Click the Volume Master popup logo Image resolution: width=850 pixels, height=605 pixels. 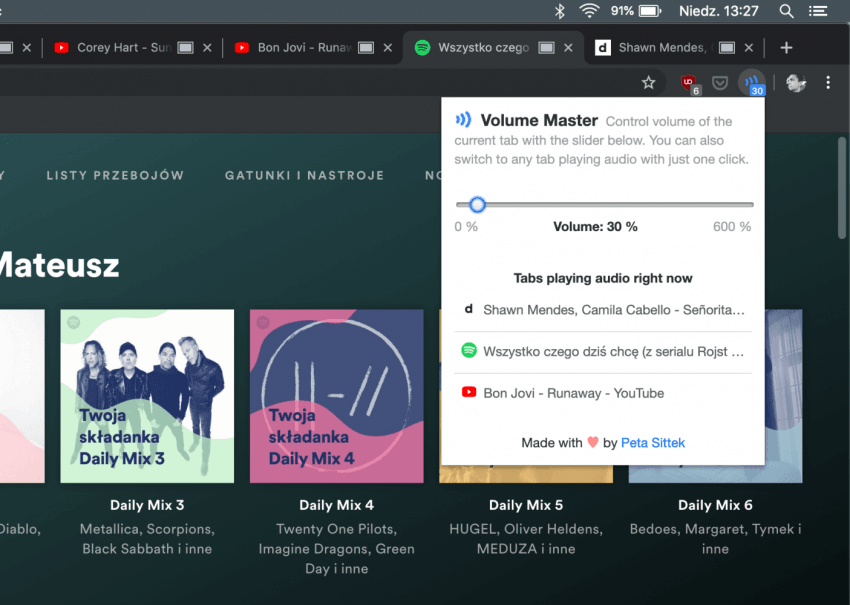click(x=463, y=119)
